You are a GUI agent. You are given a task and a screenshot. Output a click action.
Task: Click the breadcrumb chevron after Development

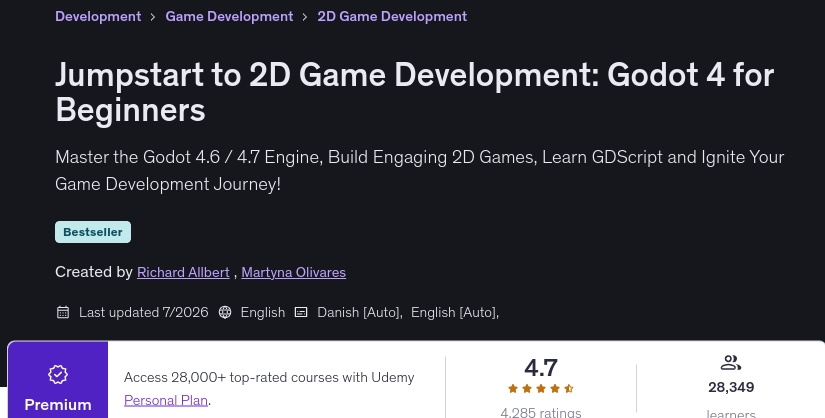pyautogui.click(x=153, y=17)
